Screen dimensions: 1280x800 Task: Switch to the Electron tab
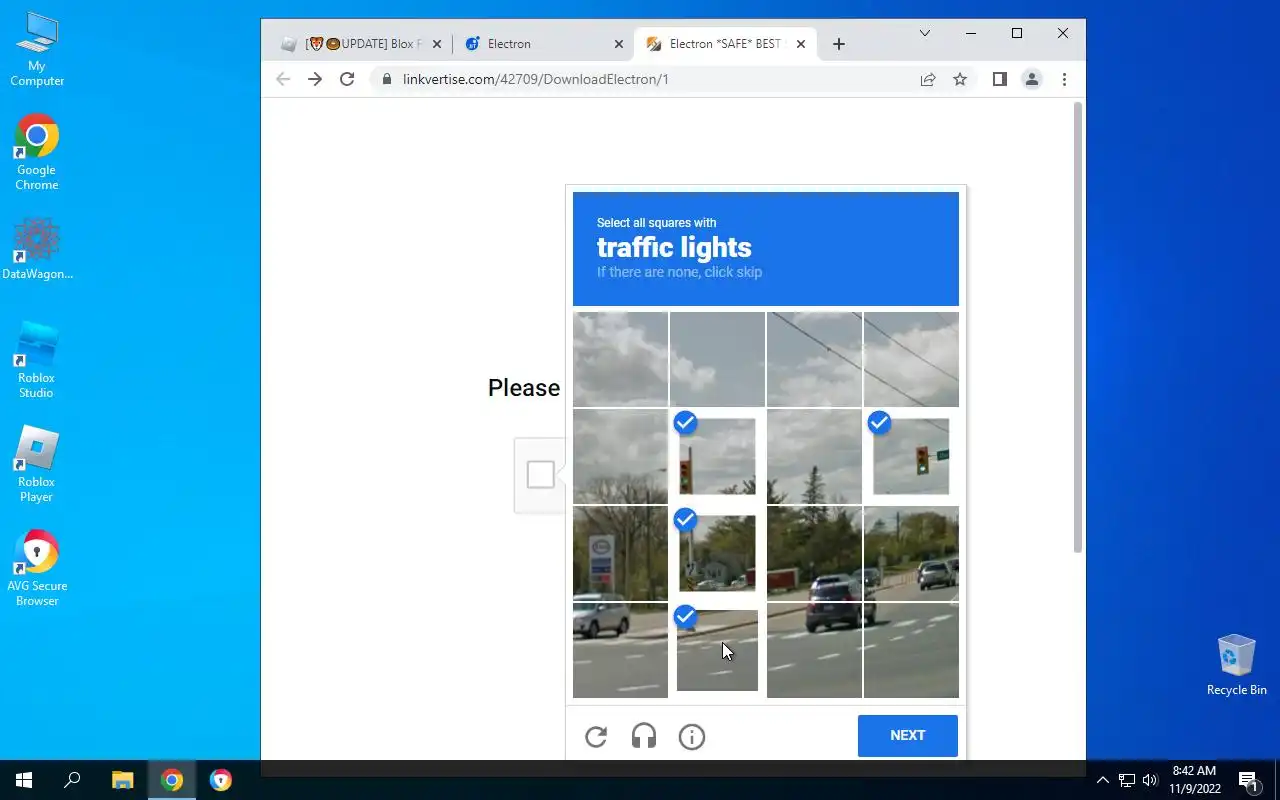pos(543,44)
